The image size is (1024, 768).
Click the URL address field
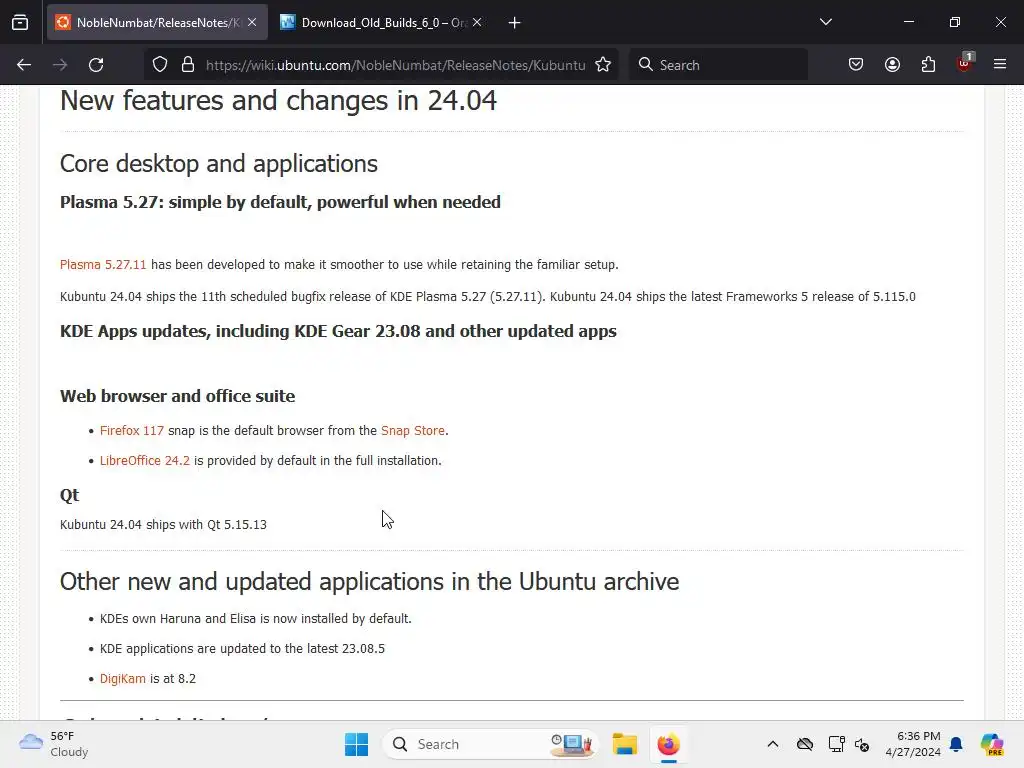pos(395,65)
